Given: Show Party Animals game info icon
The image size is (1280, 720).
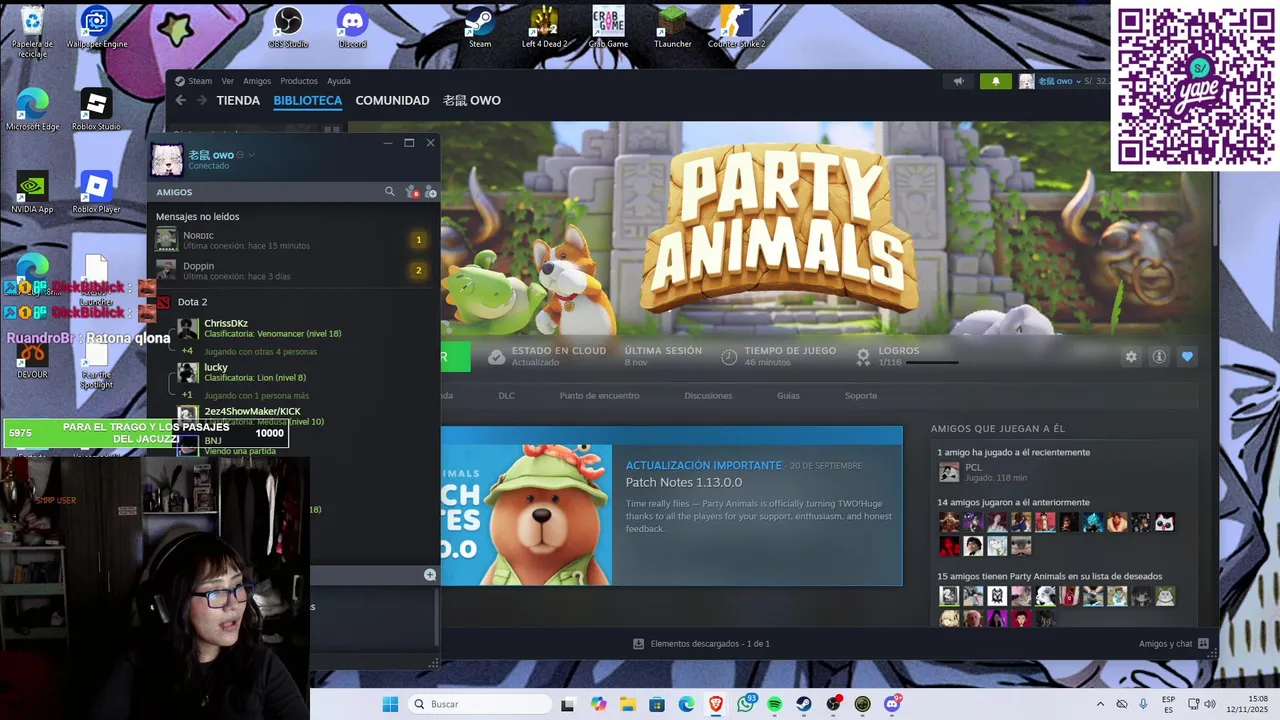Looking at the screenshot, I should coord(1159,357).
